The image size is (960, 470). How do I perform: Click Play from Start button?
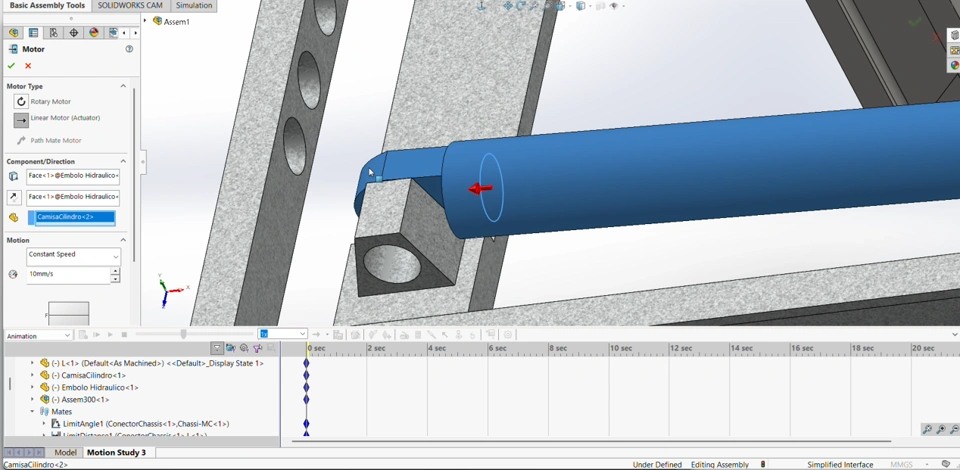(97, 335)
